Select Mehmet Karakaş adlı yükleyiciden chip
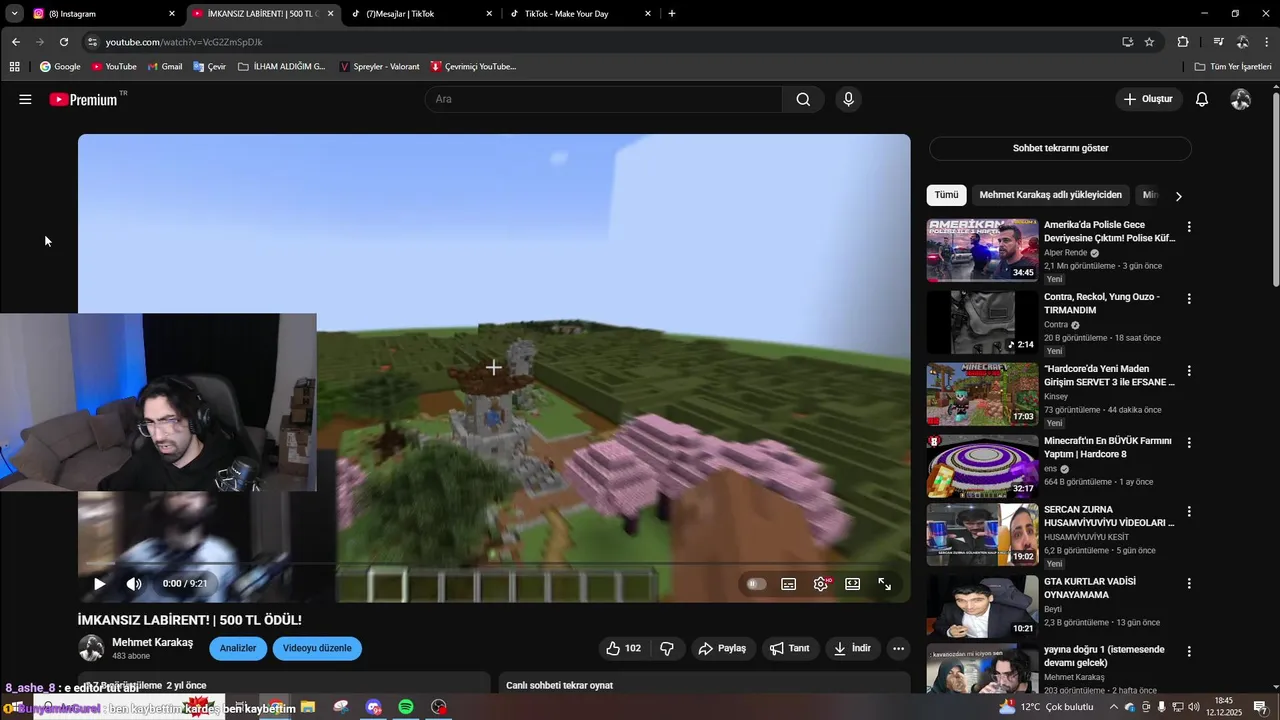This screenshot has width=1280, height=720. pos(1050,195)
